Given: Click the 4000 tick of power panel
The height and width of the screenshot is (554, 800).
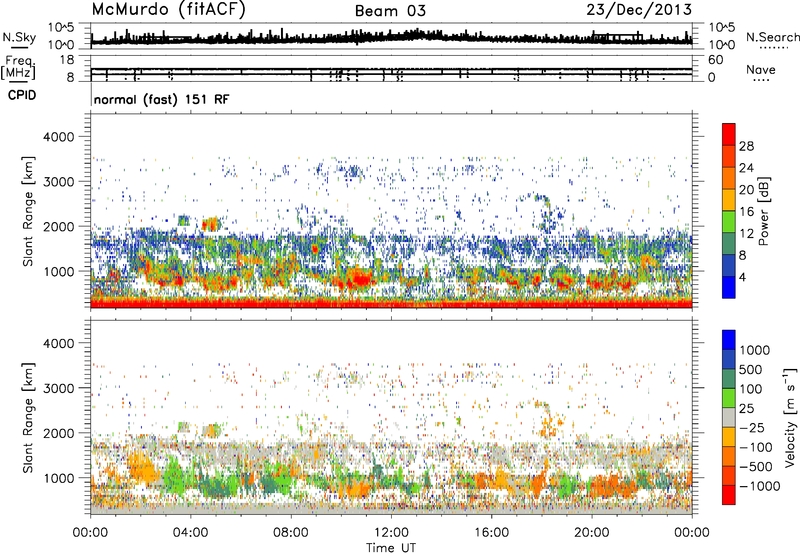Looking at the screenshot, I should pyautogui.click(x=58, y=137).
